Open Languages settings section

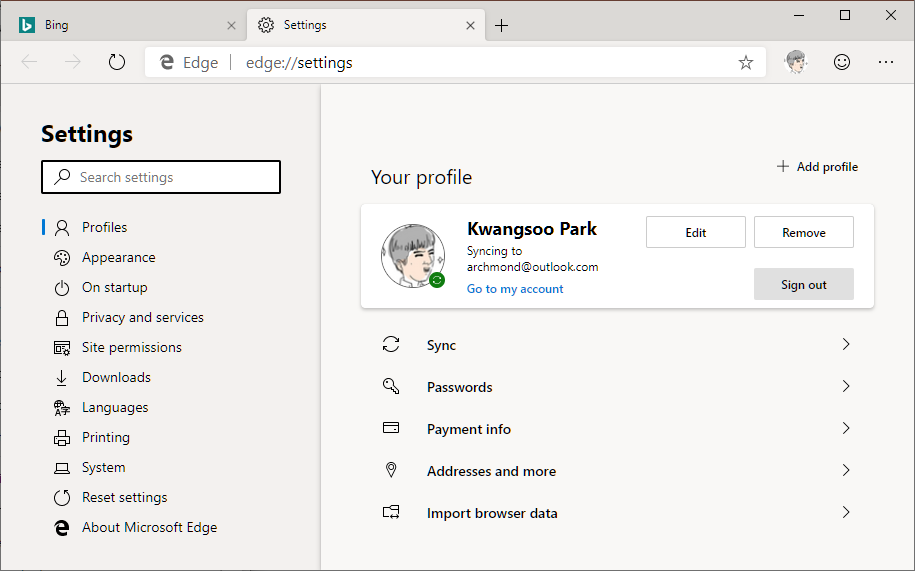coord(115,408)
